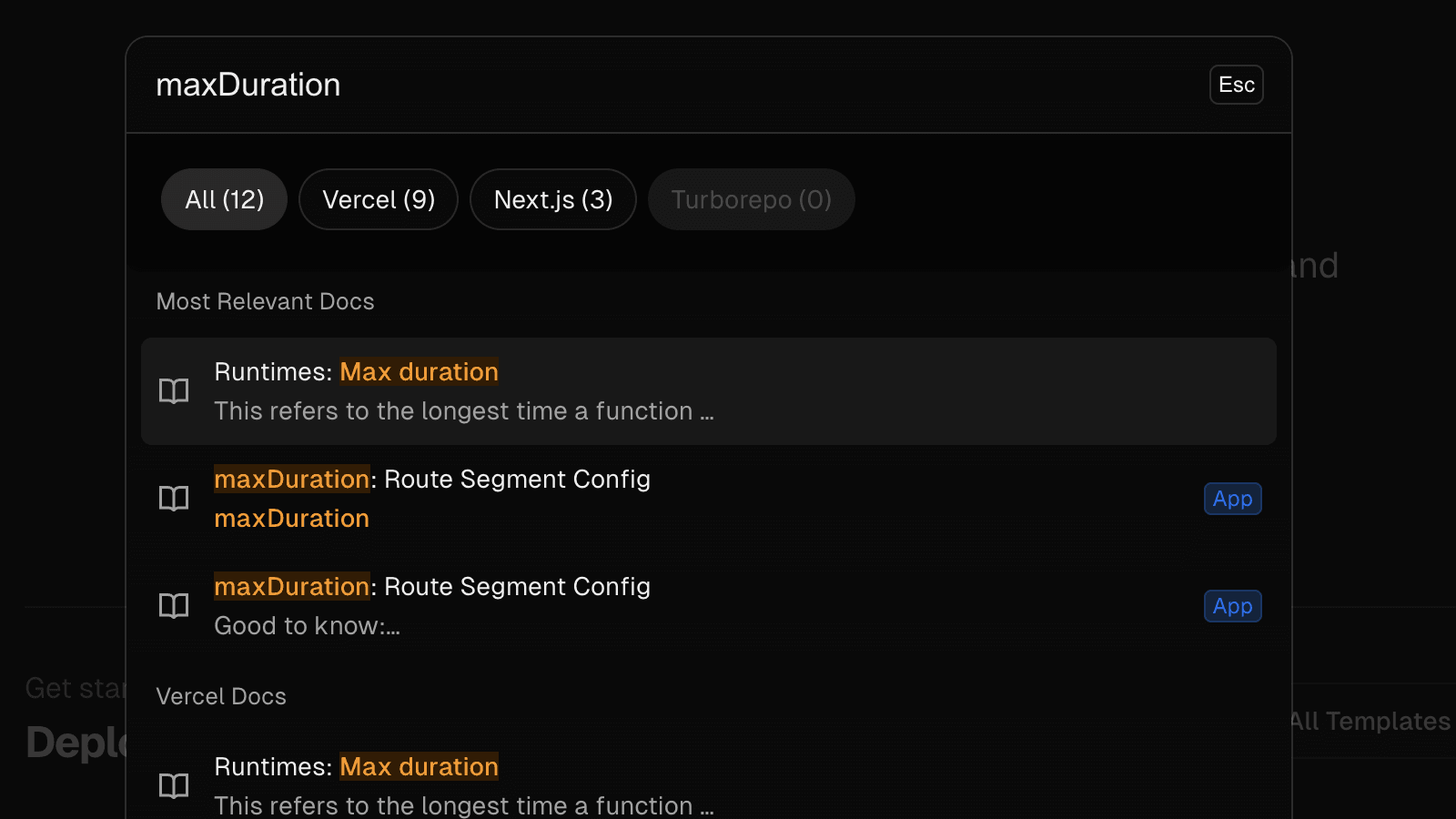
Task: Switch to the Next.js (3) filter
Action: click(552, 199)
